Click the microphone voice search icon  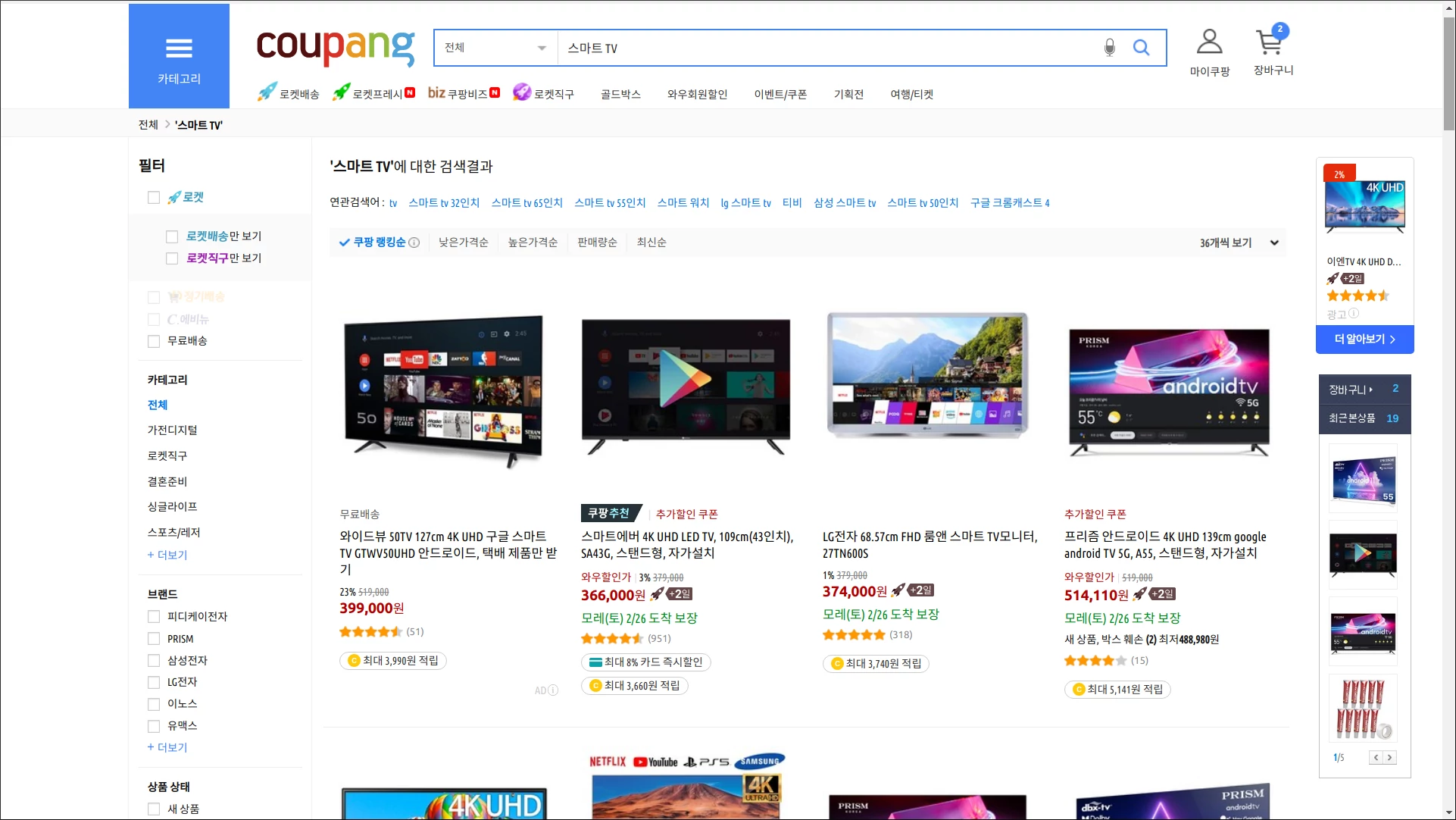[x=1109, y=48]
